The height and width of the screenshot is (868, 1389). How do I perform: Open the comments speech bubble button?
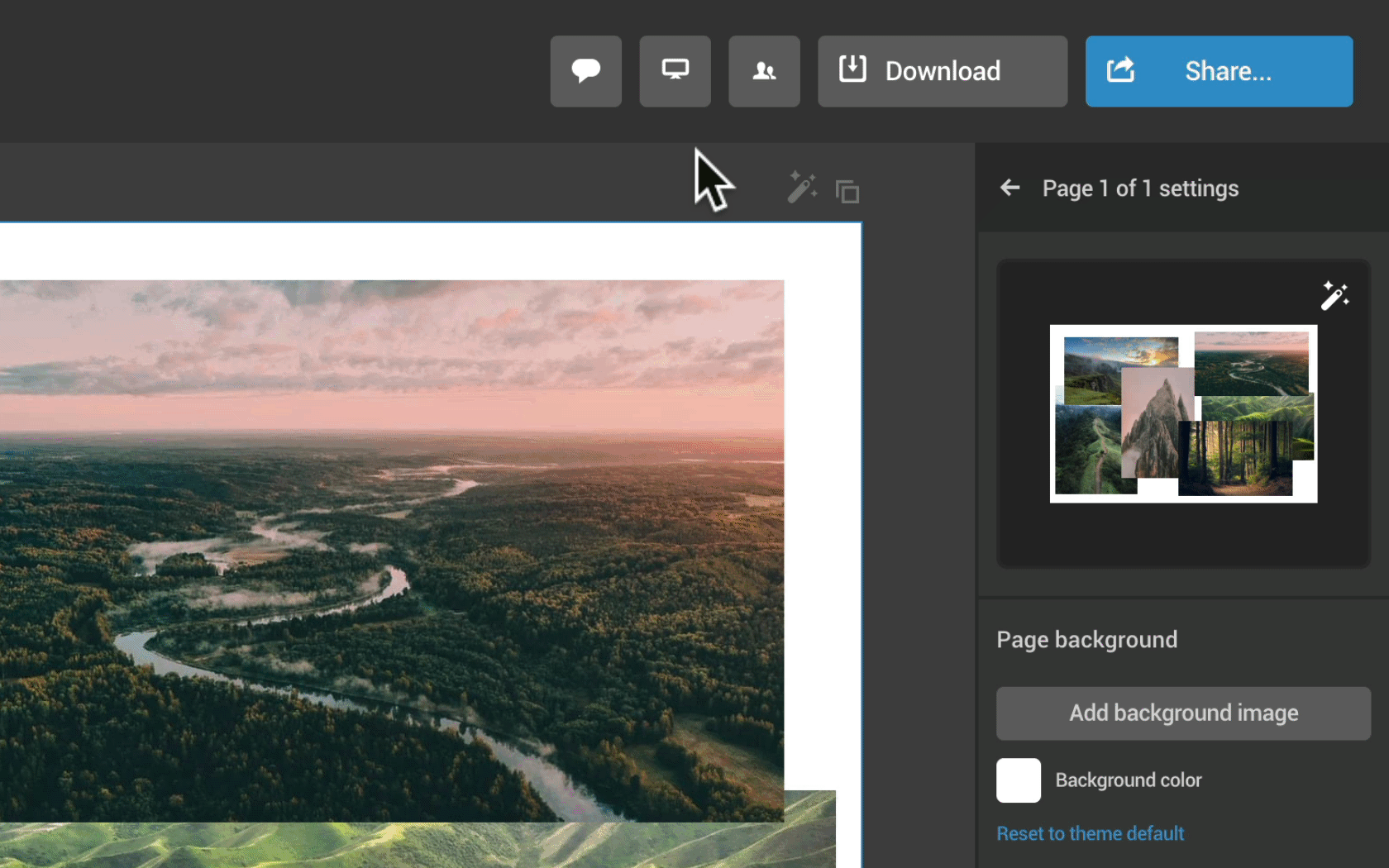[x=585, y=71]
